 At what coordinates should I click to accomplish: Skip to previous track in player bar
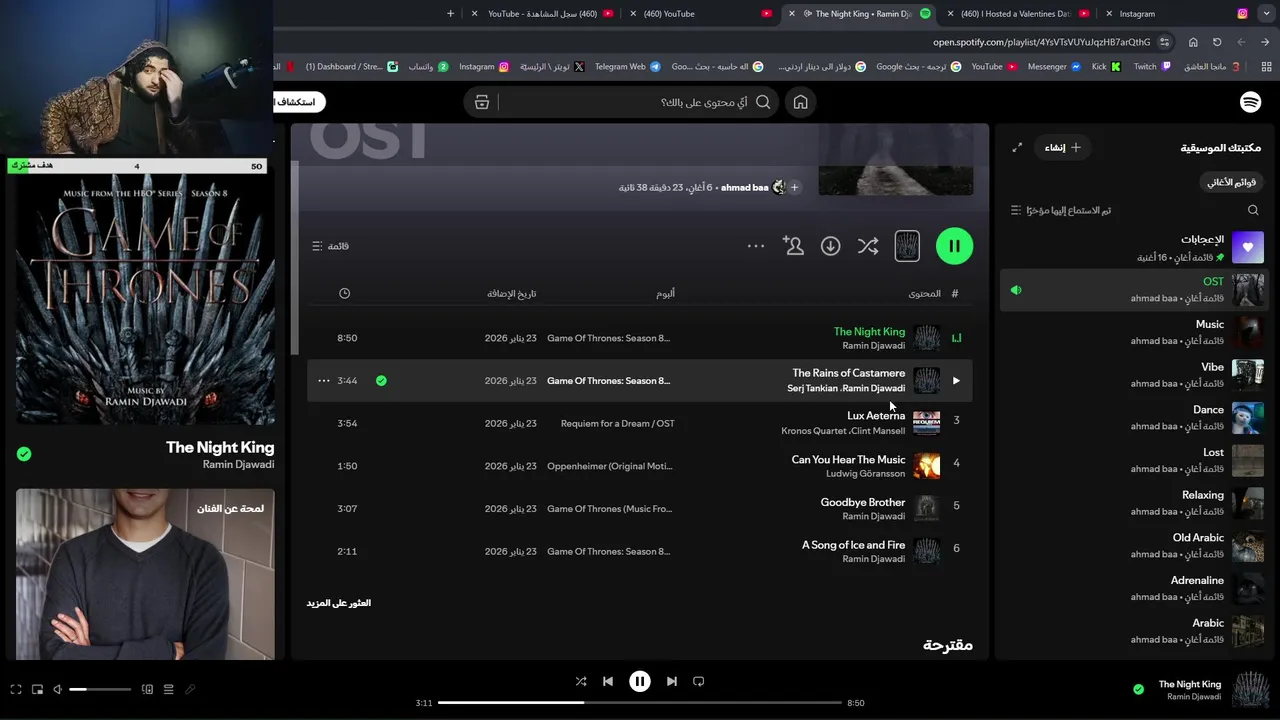(608, 681)
